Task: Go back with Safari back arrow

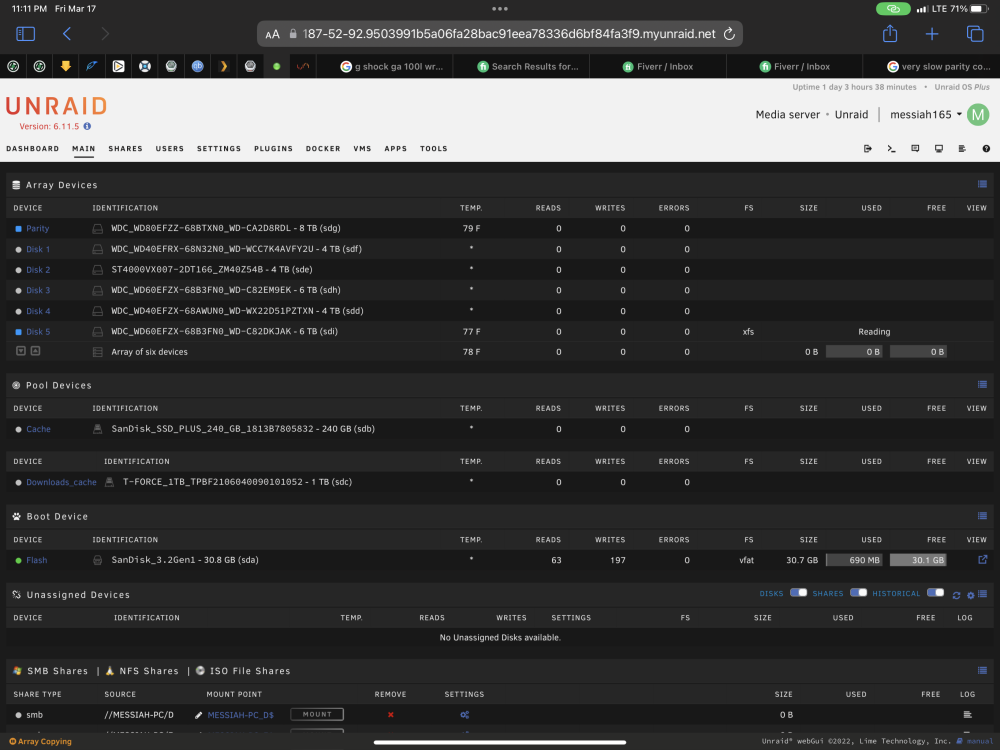Action: [66, 34]
